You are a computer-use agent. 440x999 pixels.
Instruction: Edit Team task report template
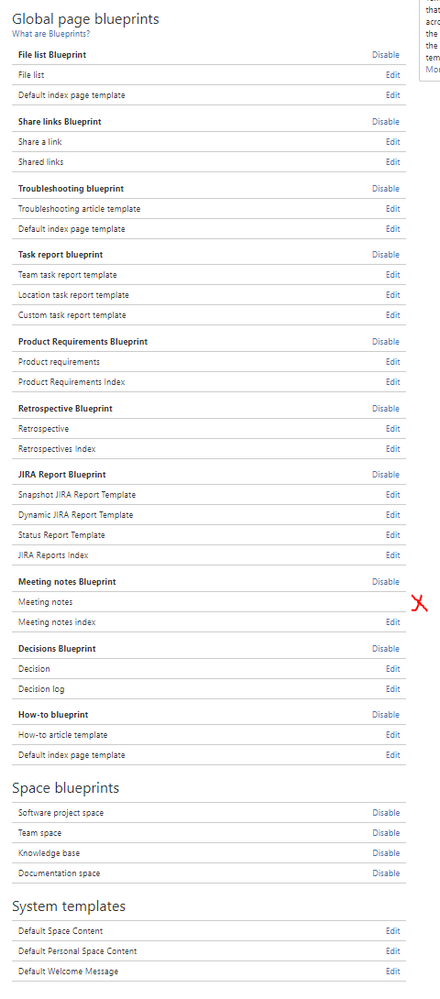click(393, 275)
